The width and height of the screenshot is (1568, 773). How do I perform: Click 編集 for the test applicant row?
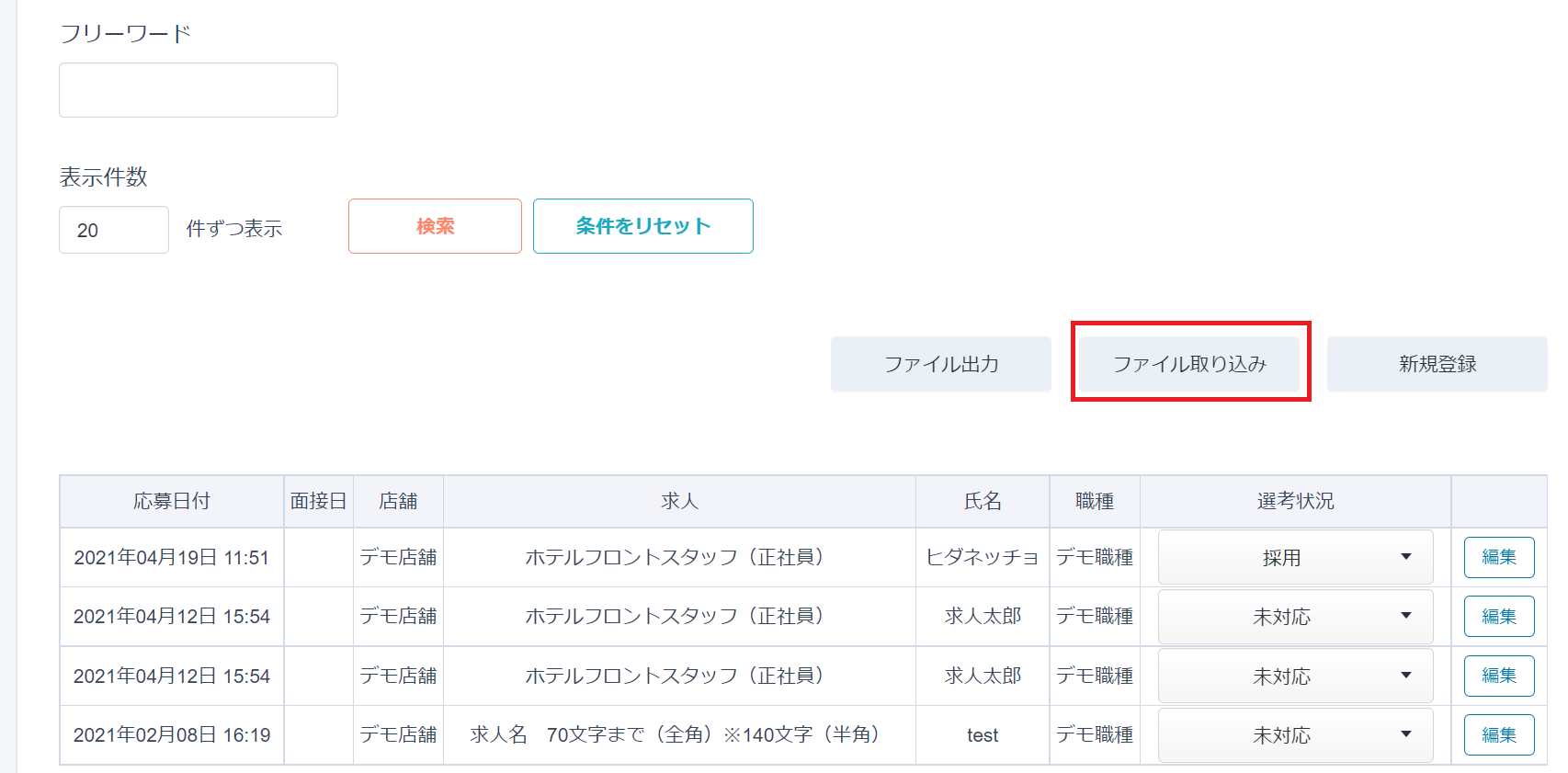coord(1498,735)
